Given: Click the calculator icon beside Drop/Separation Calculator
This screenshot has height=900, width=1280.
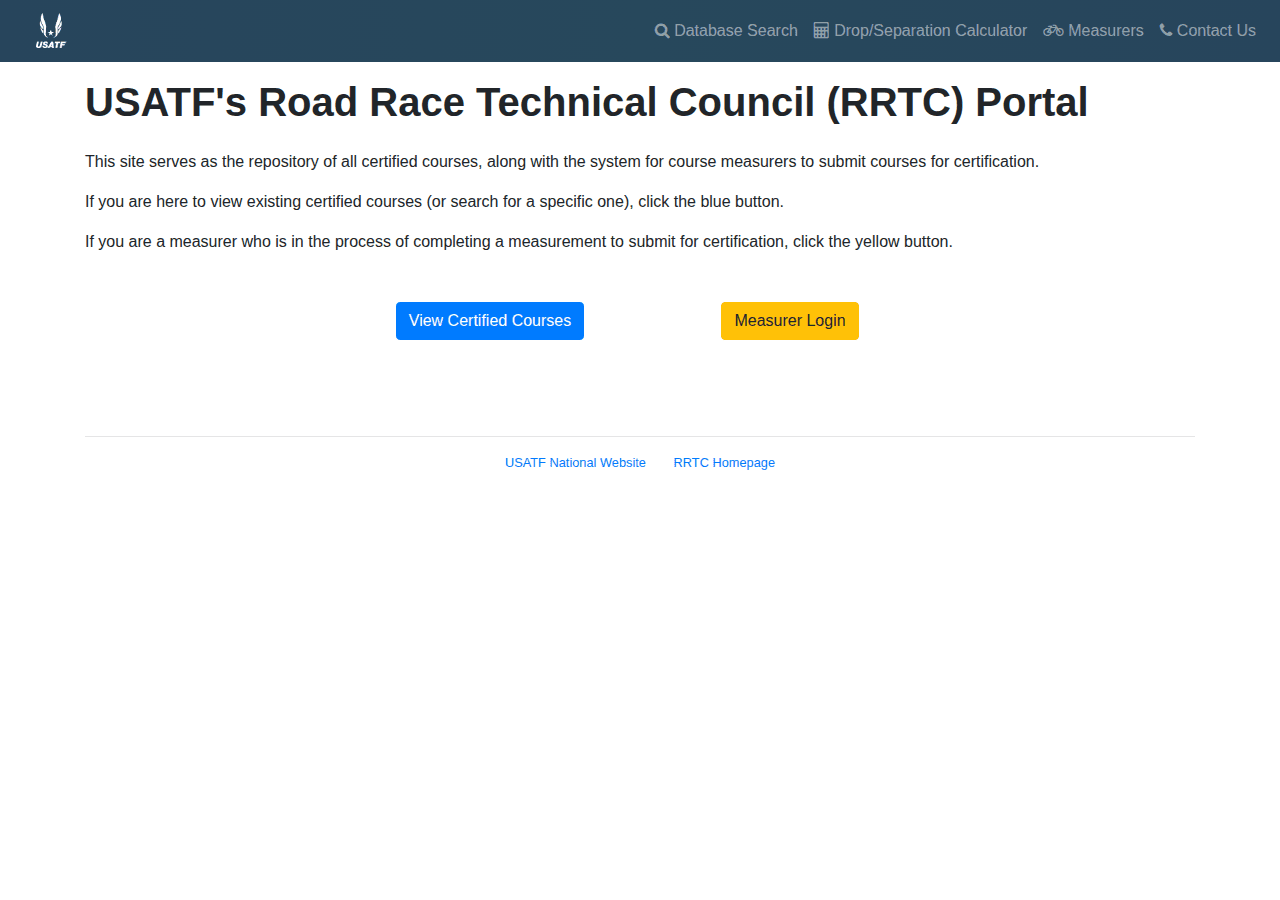Looking at the screenshot, I should [x=821, y=31].
